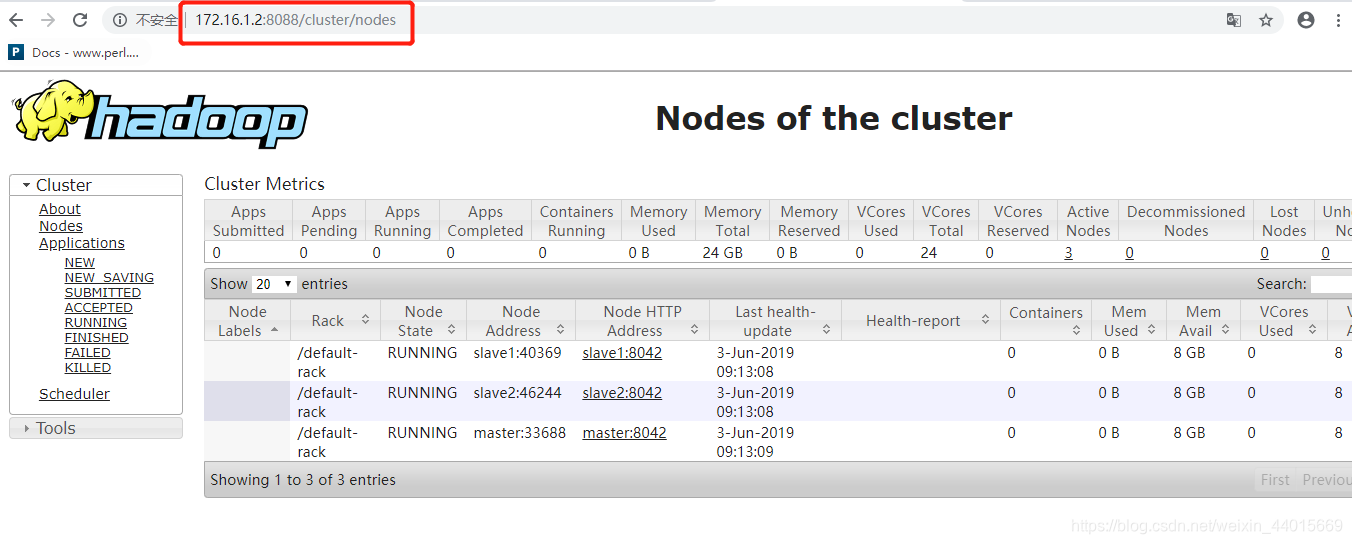Open the slave2:8042 node HTTP link

tap(622, 393)
